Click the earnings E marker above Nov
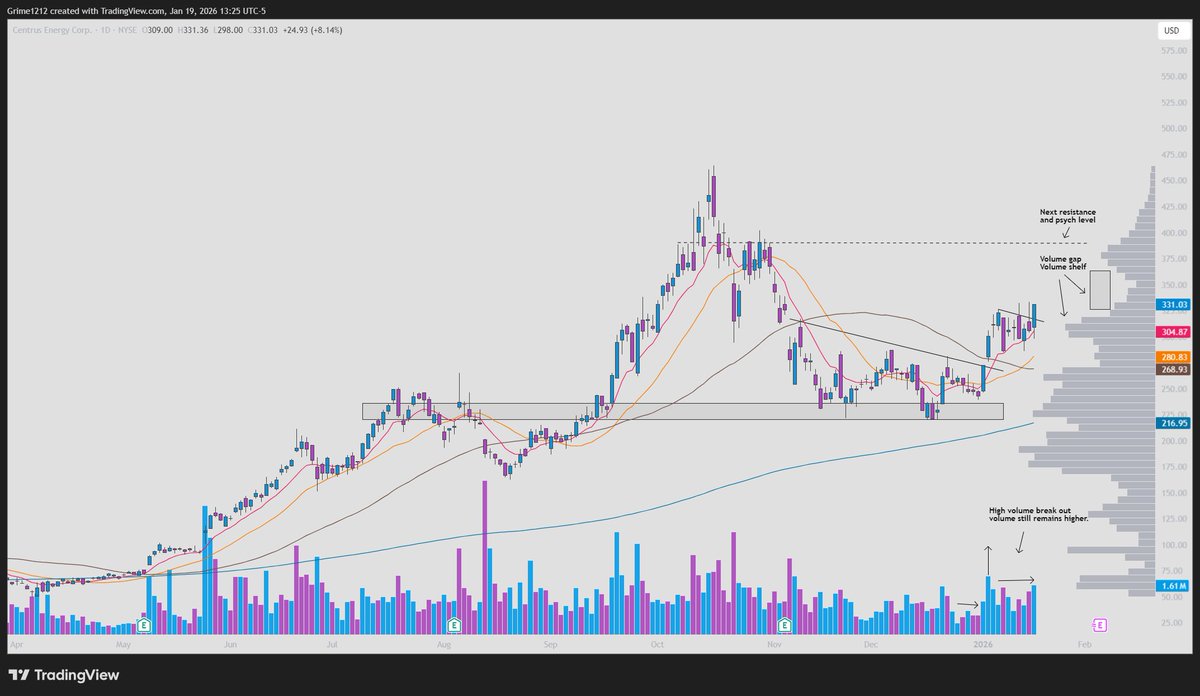The image size is (1200, 696). pyautogui.click(x=785, y=625)
